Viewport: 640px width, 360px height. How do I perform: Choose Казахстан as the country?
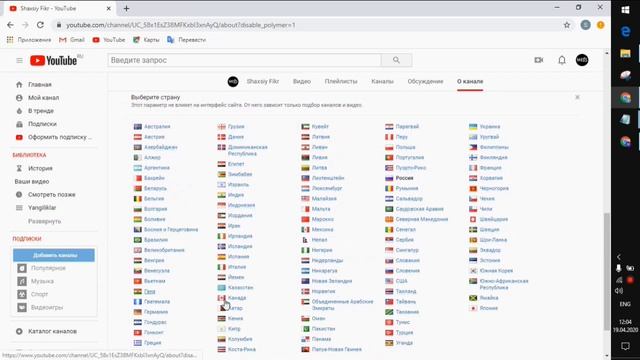[240, 287]
